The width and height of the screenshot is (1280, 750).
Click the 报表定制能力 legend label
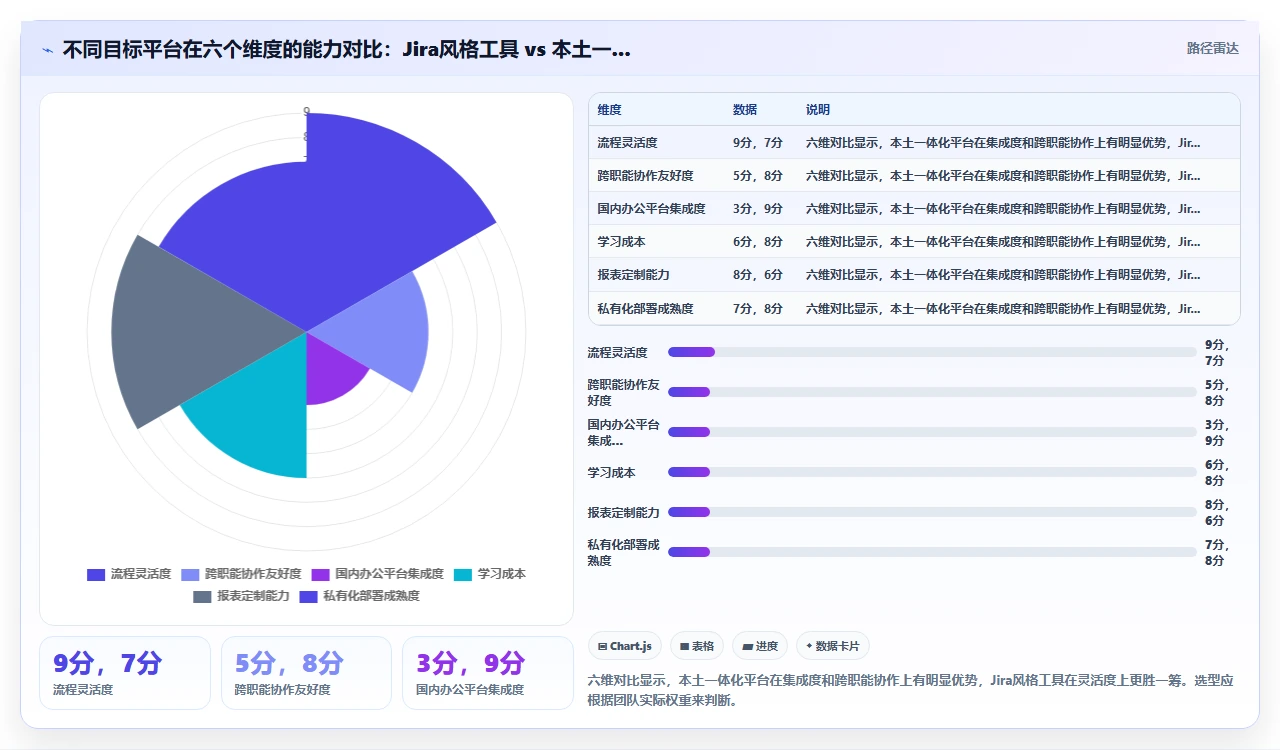253,596
